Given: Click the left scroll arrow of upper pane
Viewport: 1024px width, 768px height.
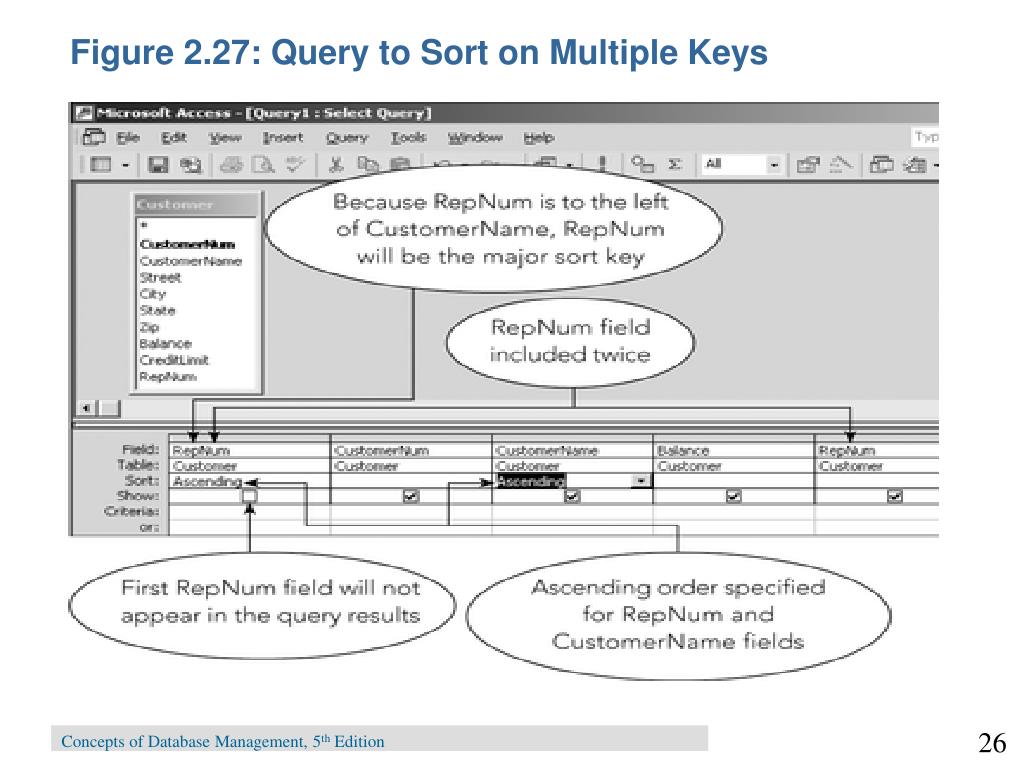Looking at the screenshot, I should [86, 409].
